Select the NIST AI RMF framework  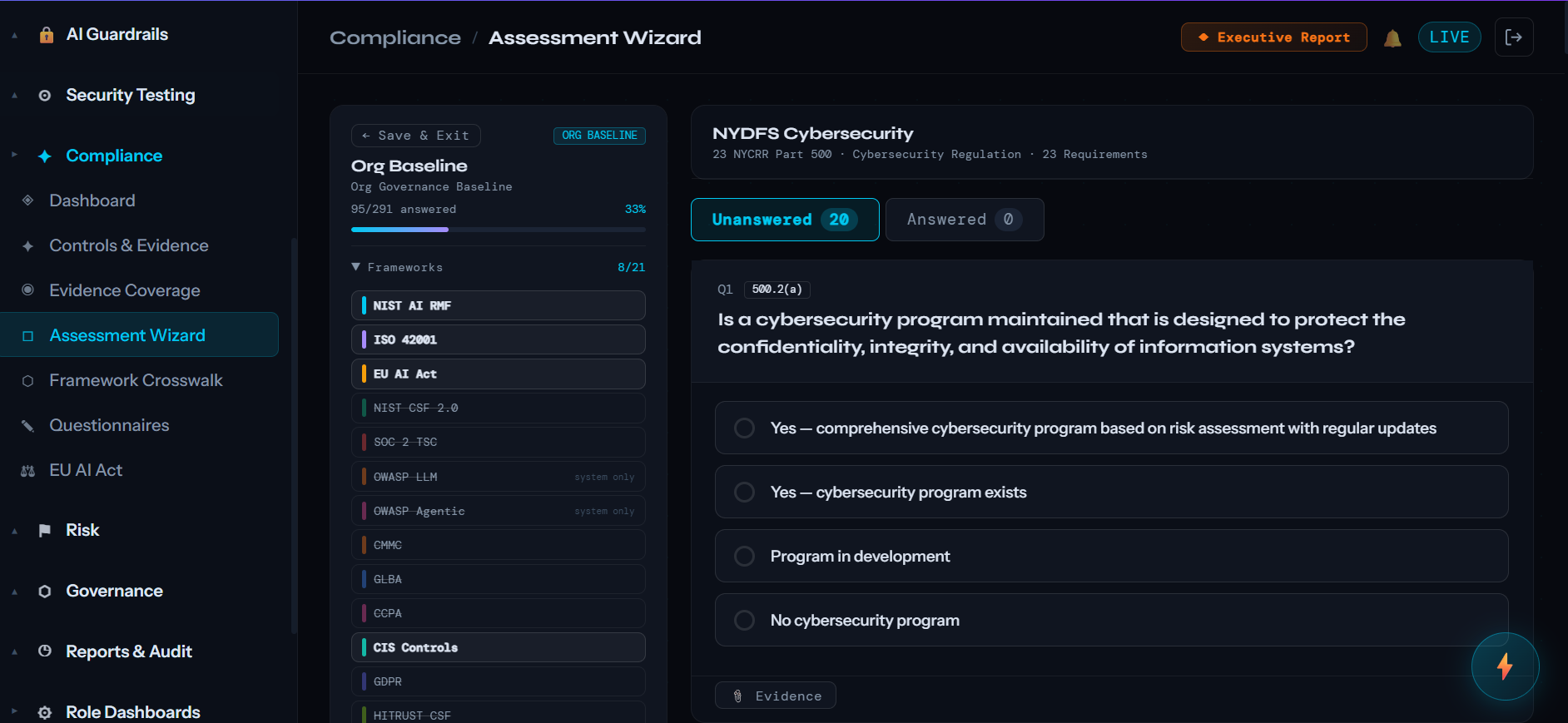499,305
